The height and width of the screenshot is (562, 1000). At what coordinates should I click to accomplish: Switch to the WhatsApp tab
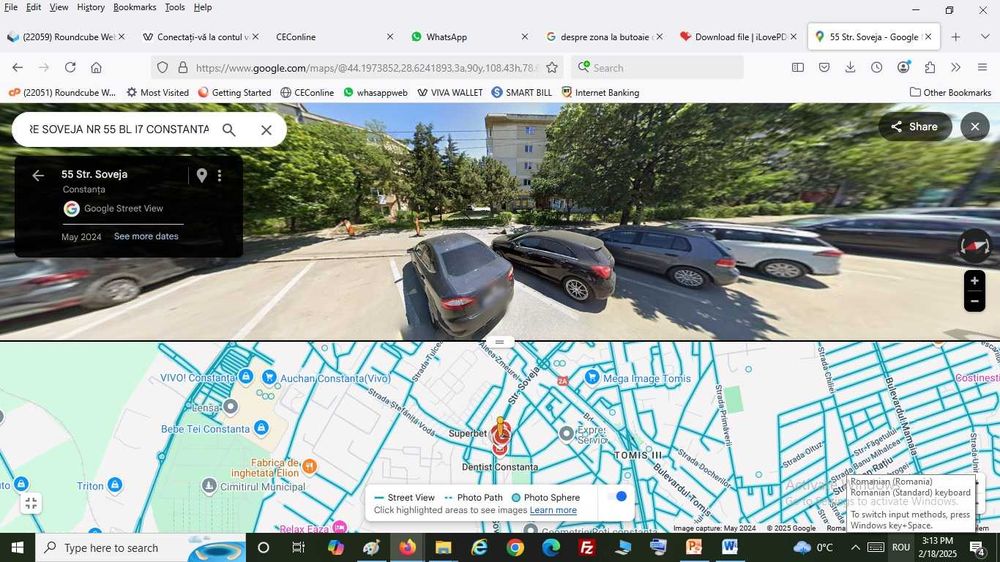[x=469, y=37]
